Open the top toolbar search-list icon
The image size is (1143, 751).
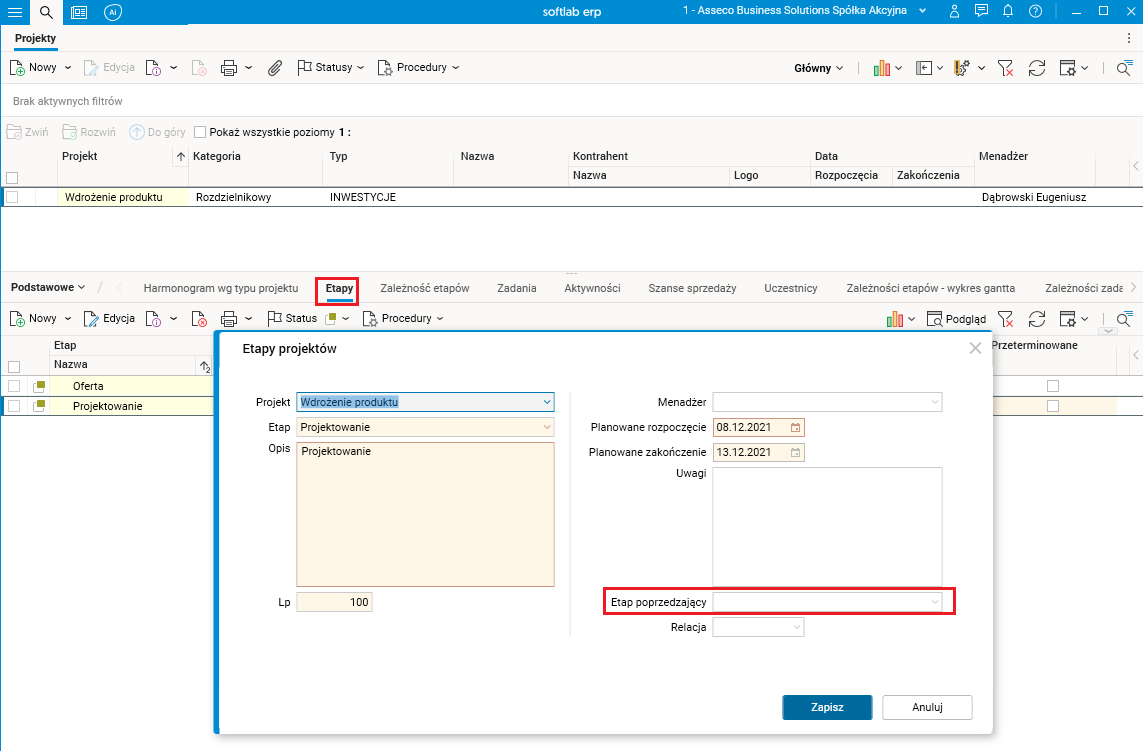click(1123, 68)
